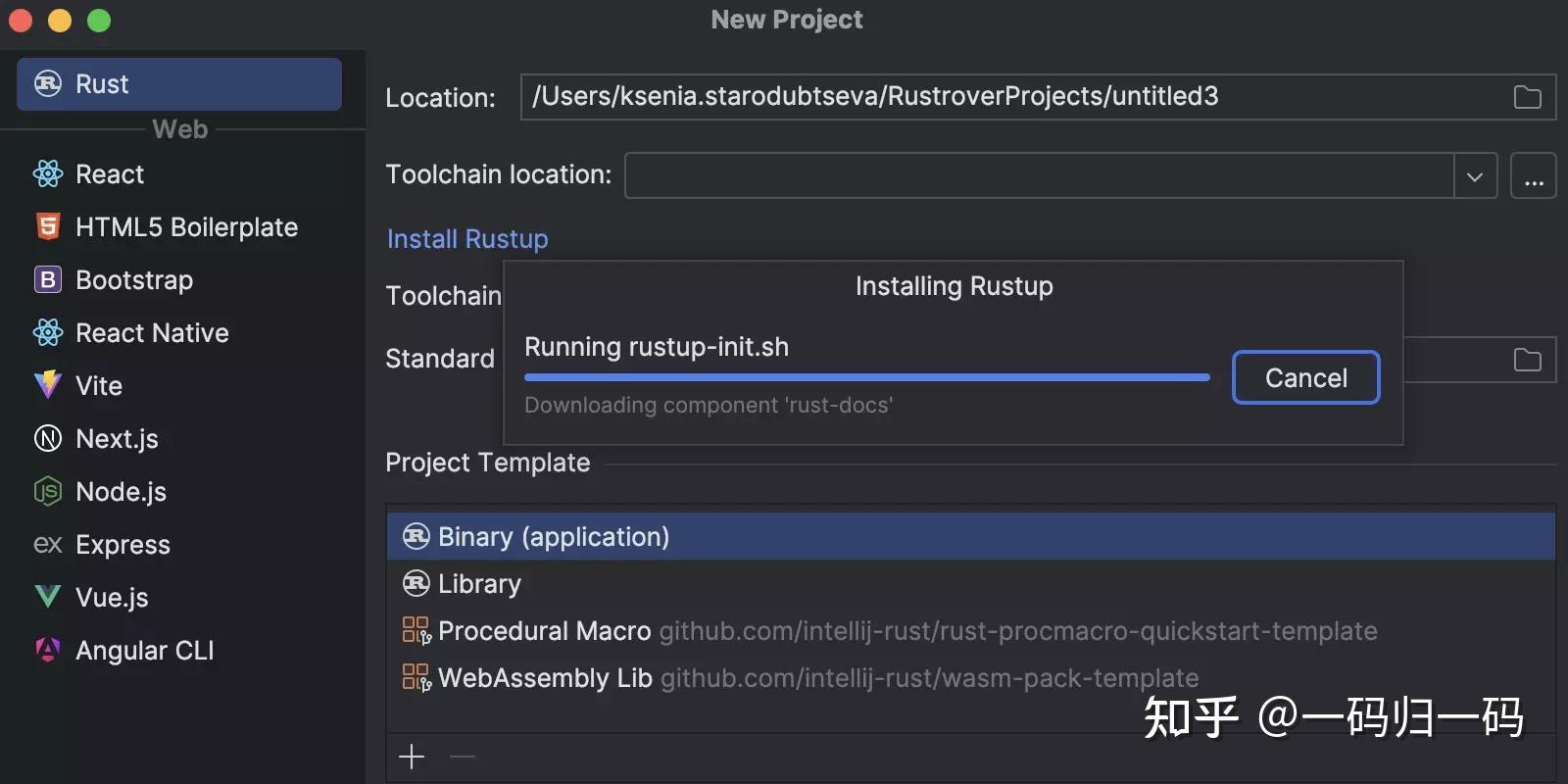Expand the Toolchain location dropdown
1568x784 pixels.
(1475, 176)
